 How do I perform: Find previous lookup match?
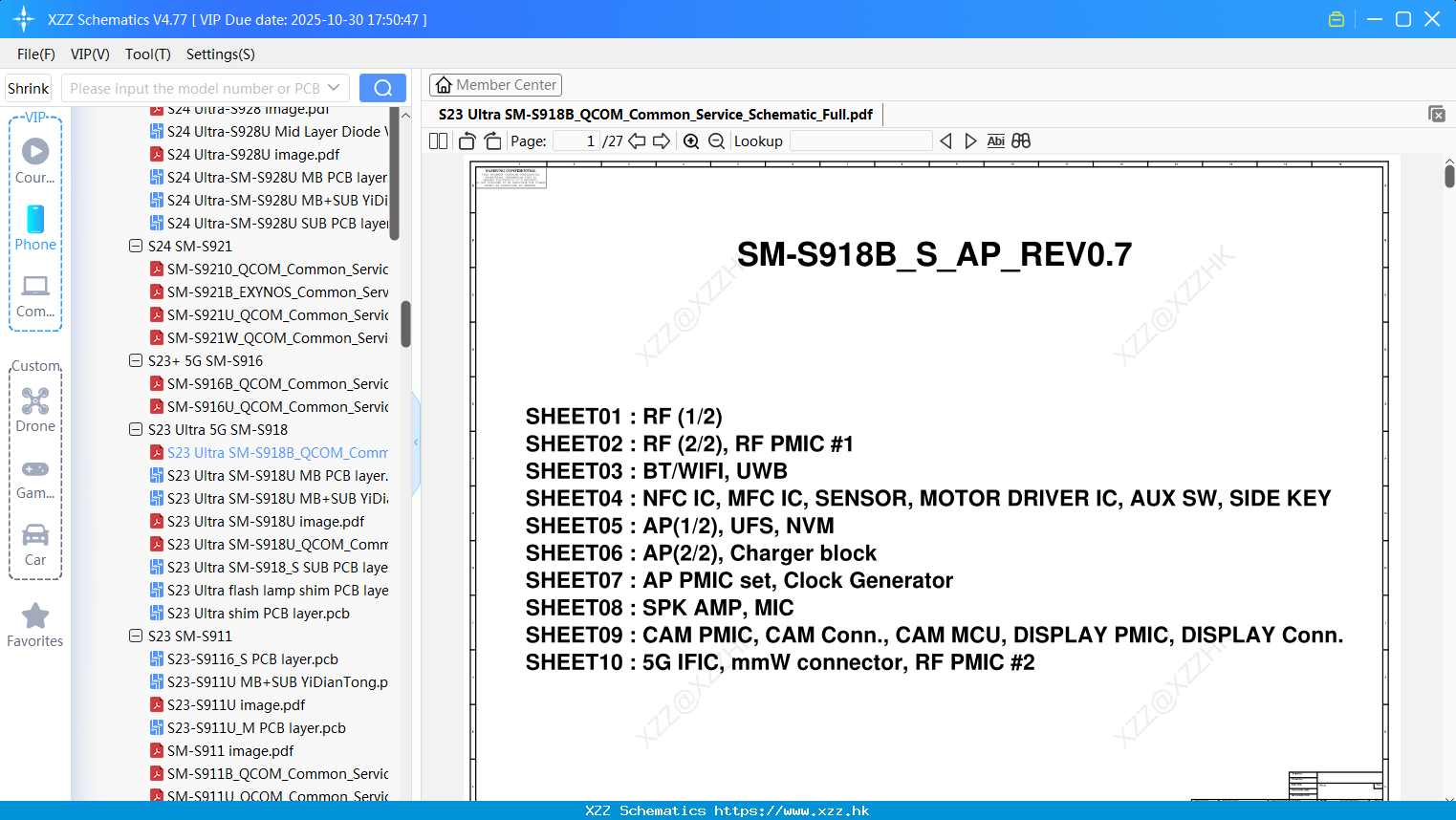[945, 141]
